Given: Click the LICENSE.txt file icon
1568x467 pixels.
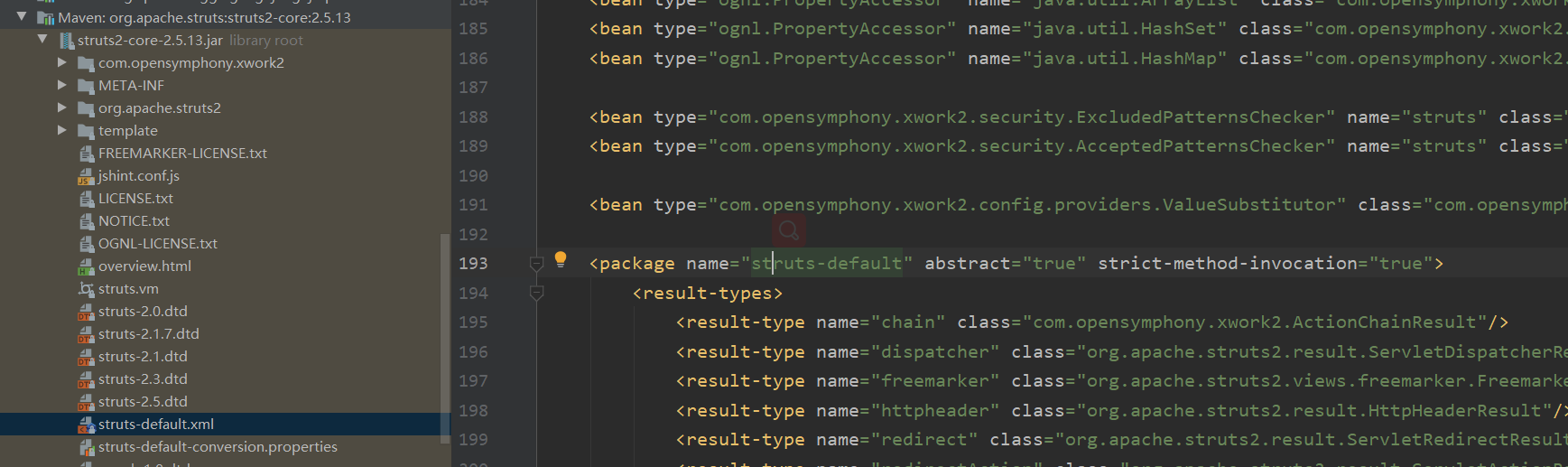Looking at the screenshot, I should tap(87, 199).
